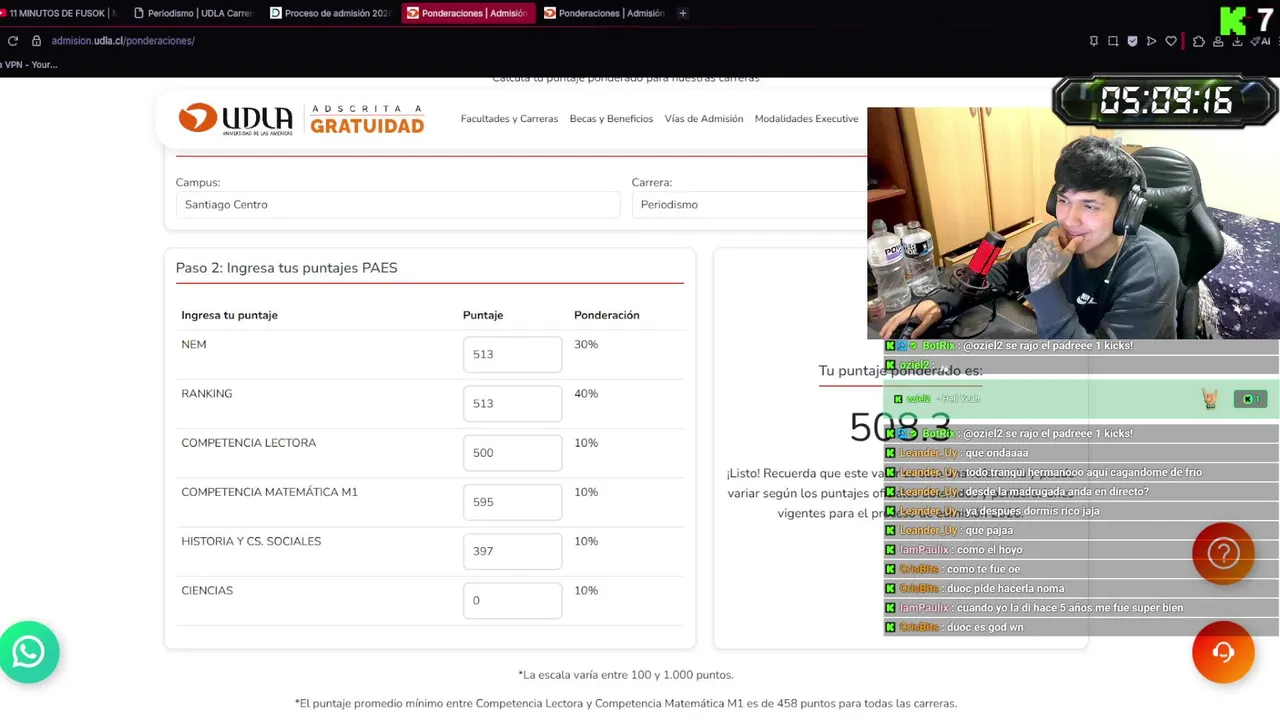Click the VPN bookmark in bookmarks bar

(x=29, y=65)
